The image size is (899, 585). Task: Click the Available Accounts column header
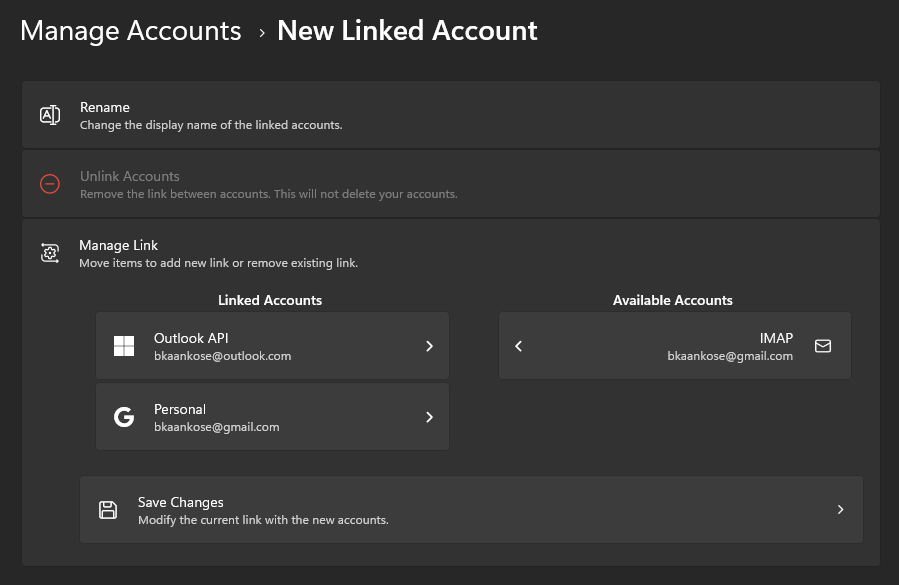coord(672,300)
